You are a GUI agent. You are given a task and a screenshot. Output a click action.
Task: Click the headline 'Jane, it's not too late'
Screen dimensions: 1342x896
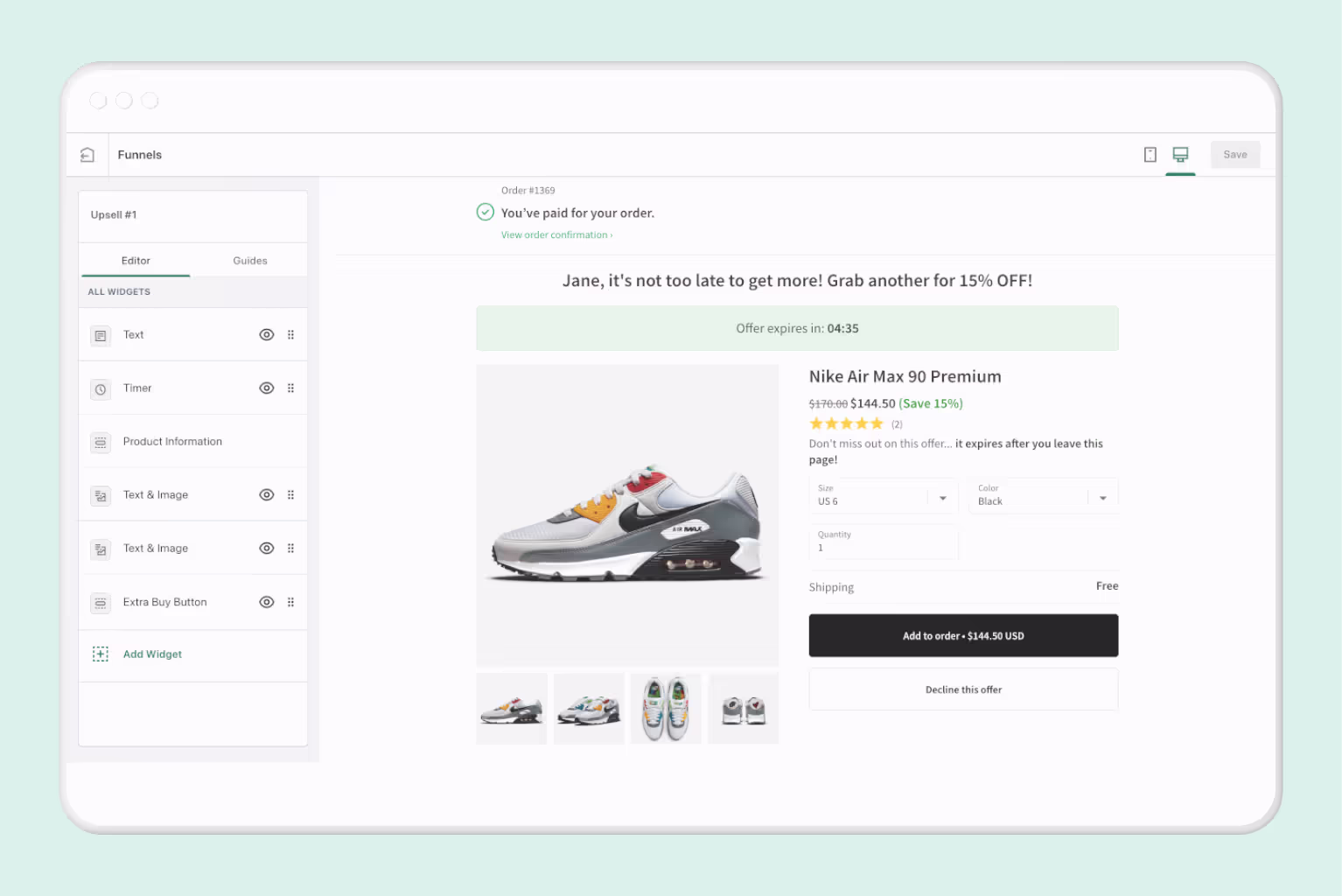click(797, 281)
